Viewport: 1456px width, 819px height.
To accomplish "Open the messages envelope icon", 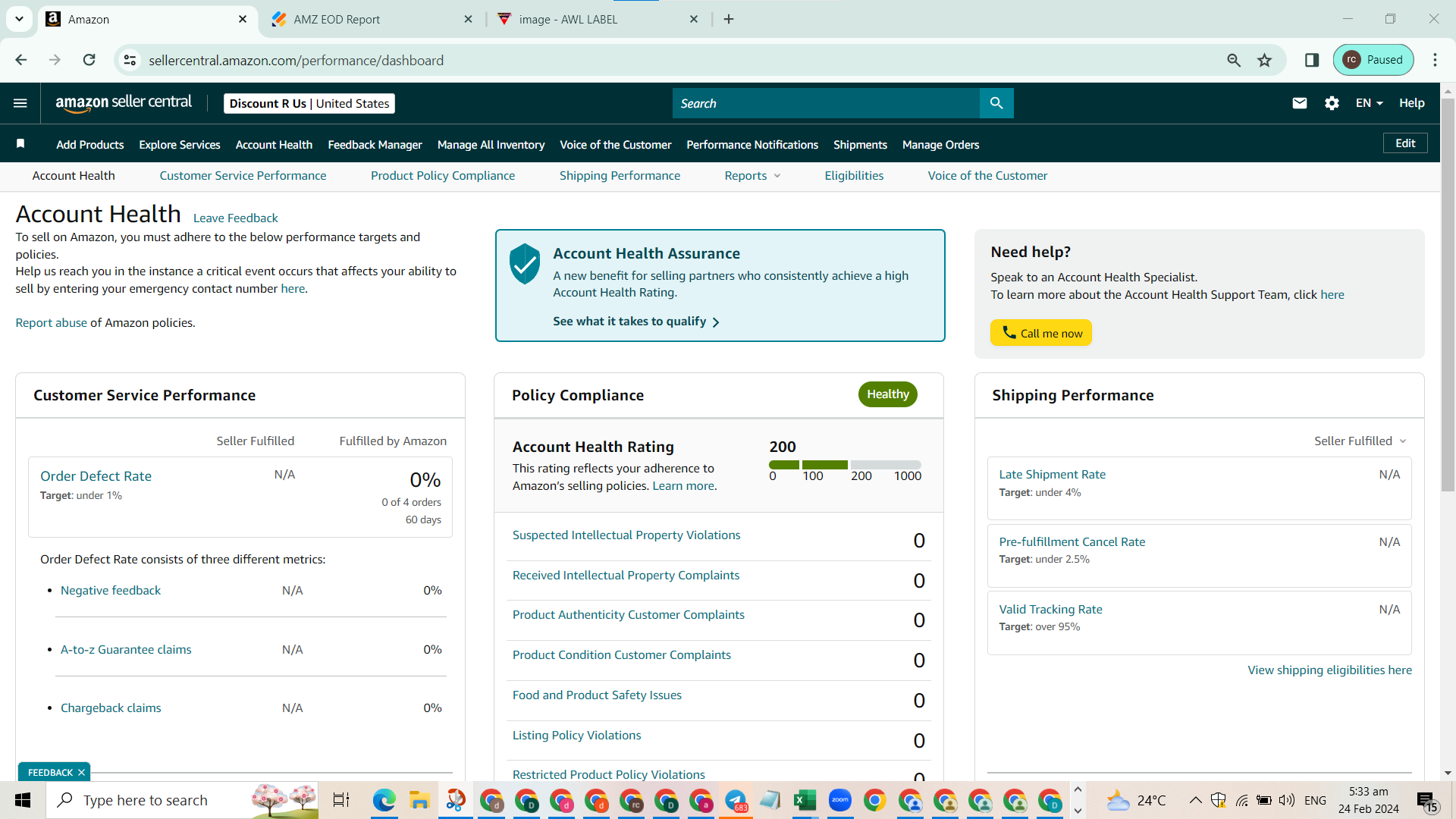I will click(1300, 103).
